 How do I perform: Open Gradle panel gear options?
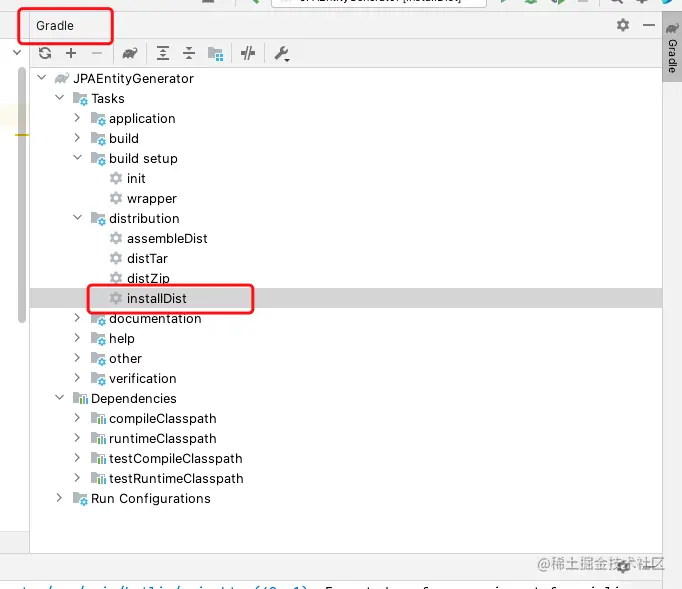623,25
